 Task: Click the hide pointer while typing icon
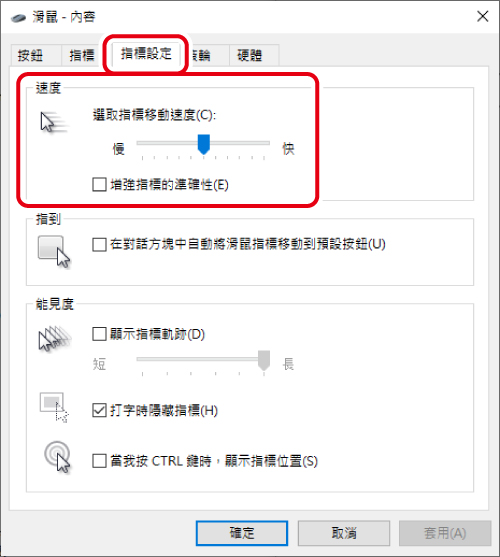(x=54, y=407)
